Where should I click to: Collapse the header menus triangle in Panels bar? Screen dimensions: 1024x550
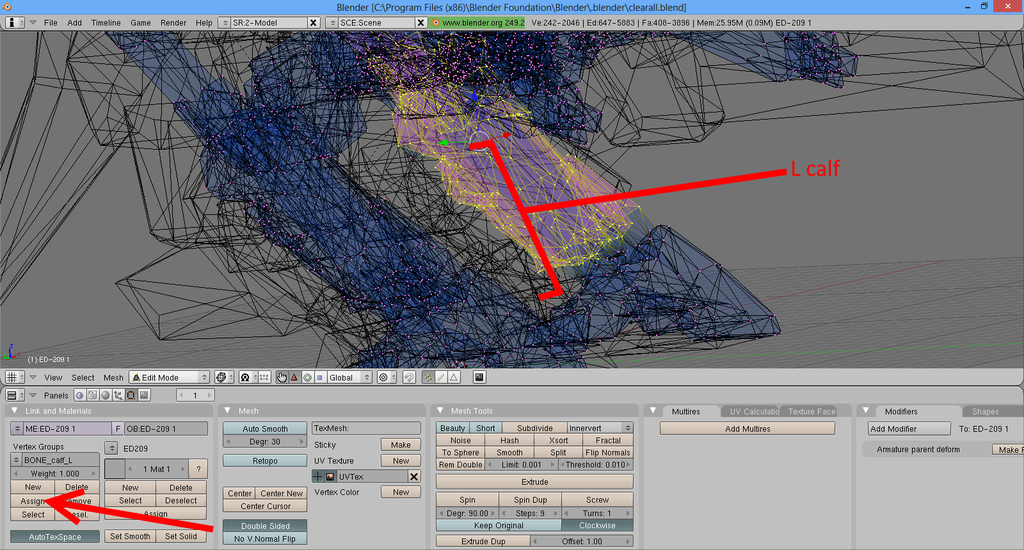[x=33, y=395]
